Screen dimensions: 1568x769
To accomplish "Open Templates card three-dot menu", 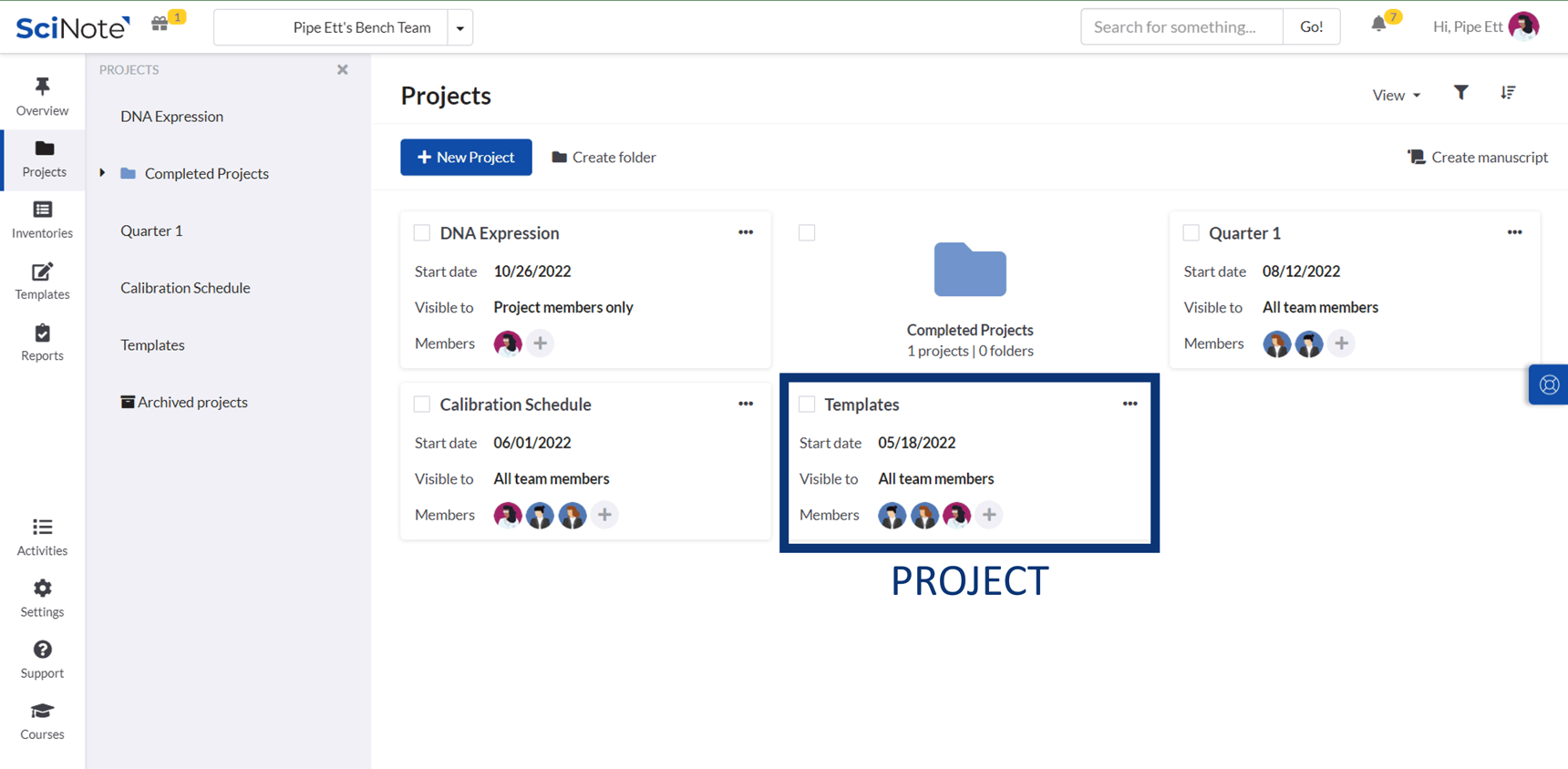I will click(x=1130, y=404).
